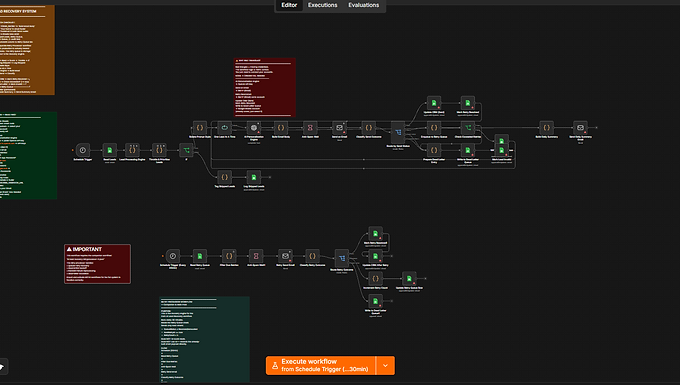
Task: Select Anti-Spam Wait node in lower retry flow
Action: [256, 256]
